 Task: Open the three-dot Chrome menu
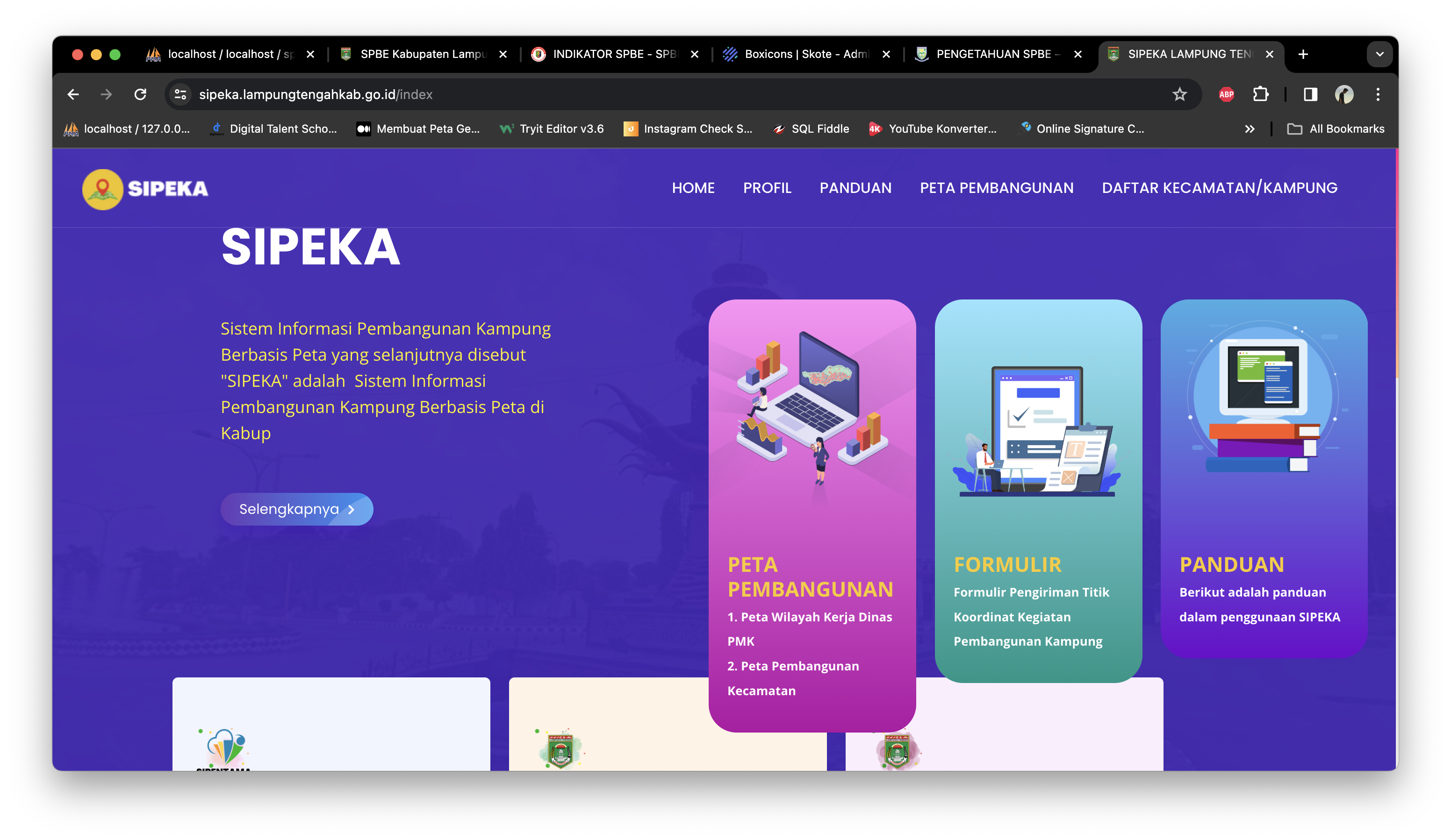pyautogui.click(x=1378, y=94)
